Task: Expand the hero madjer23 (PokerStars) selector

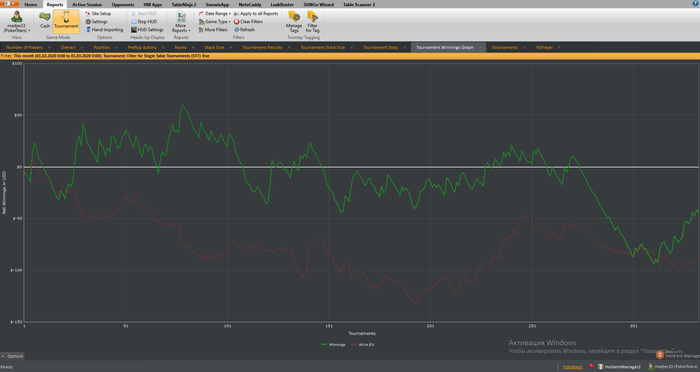Action: click(x=17, y=21)
